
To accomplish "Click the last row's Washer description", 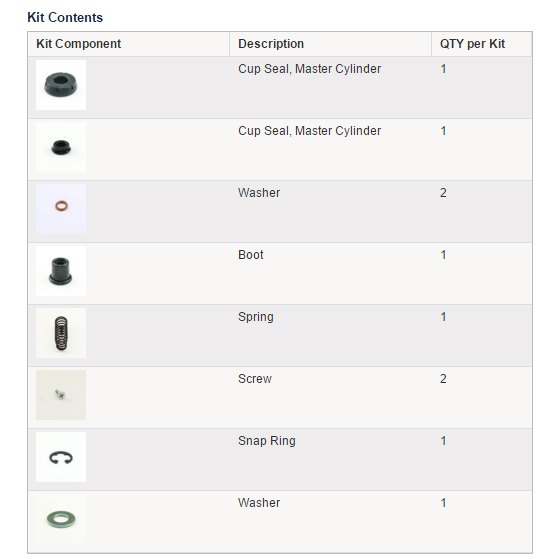I will coord(259,503).
